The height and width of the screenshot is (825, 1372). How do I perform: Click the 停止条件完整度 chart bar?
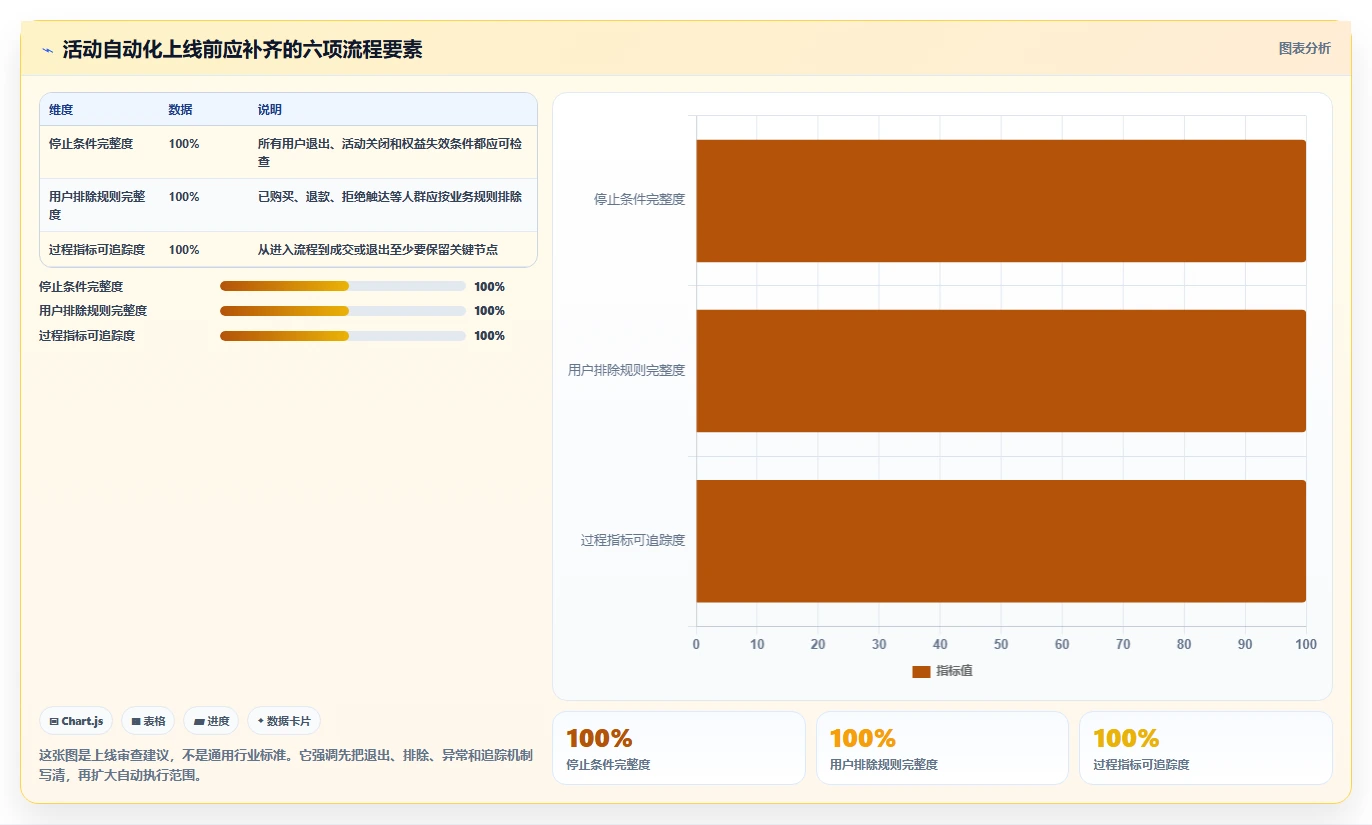pyautogui.click(x=1001, y=201)
